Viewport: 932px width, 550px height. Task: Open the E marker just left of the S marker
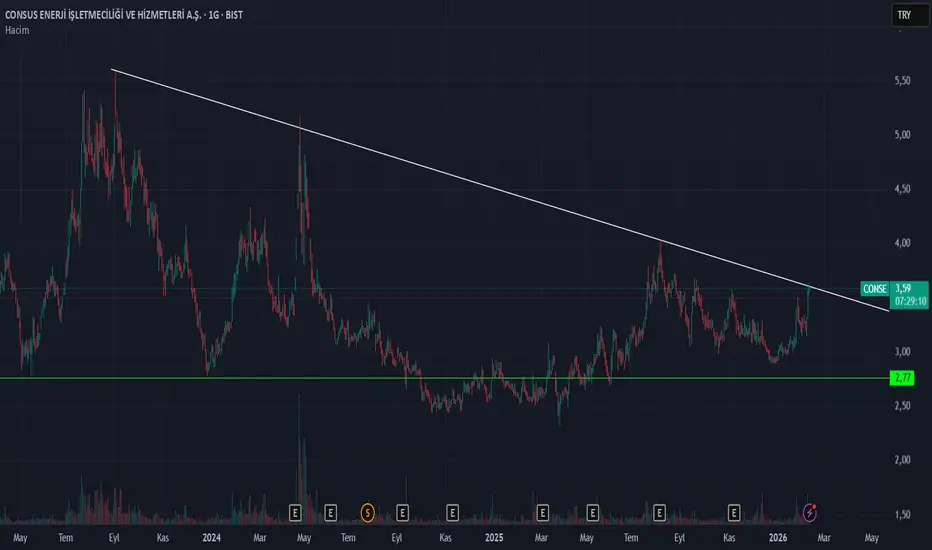(x=330, y=513)
